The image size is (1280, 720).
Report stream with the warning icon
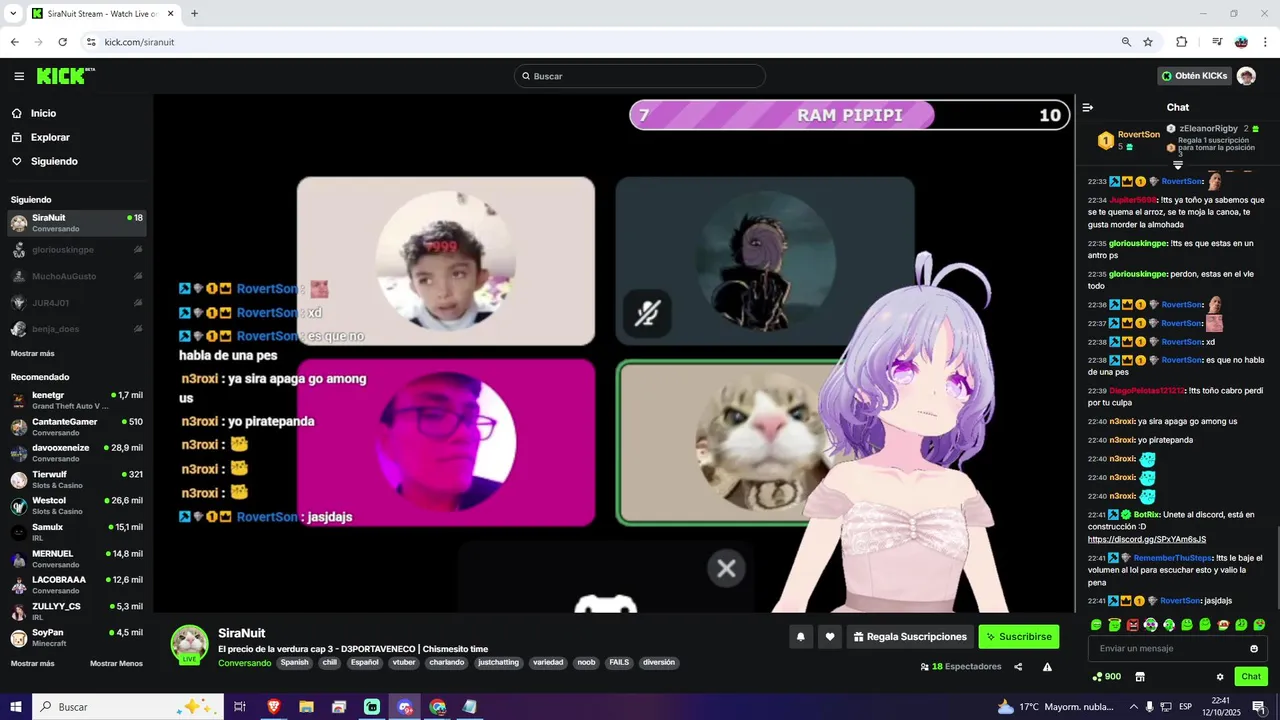pos(1047,667)
